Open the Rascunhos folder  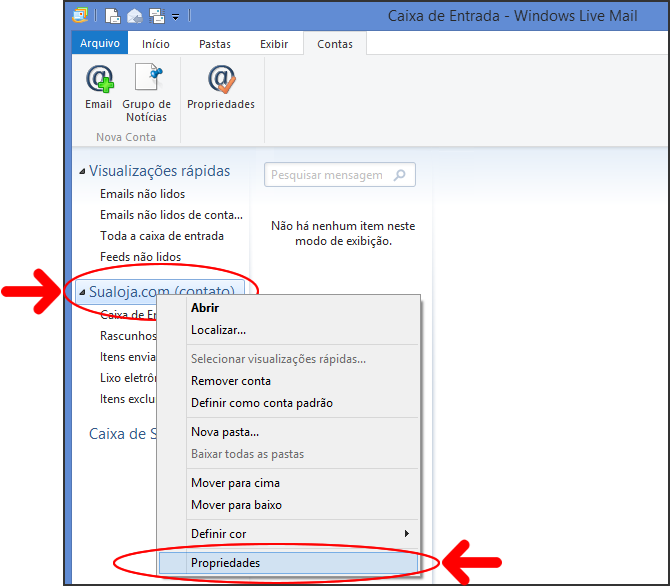click(x=128, y=336)
